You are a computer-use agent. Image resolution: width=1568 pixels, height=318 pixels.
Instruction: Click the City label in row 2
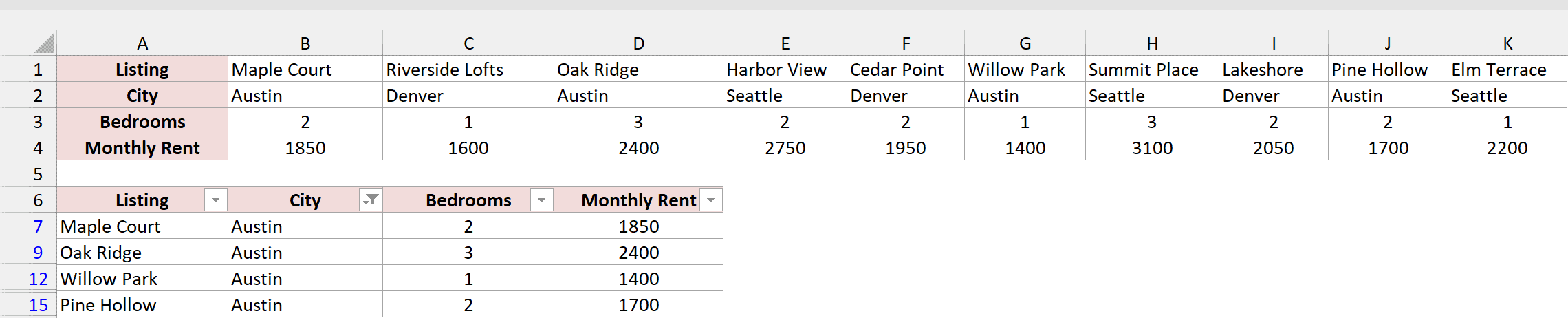(x=142, y=95)
